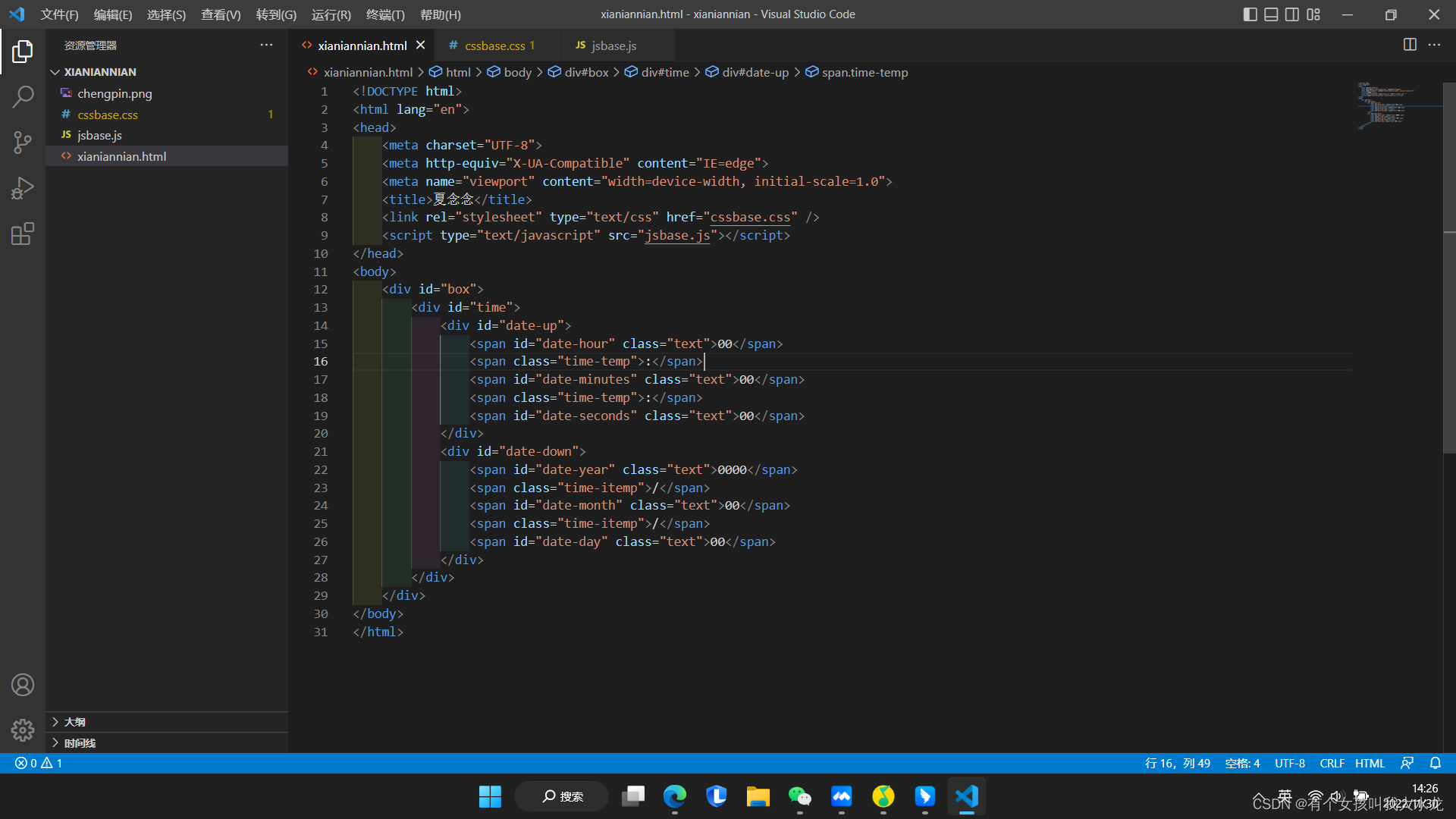
Task: Close the xianiannian.html tab
Action: (421, 45)
